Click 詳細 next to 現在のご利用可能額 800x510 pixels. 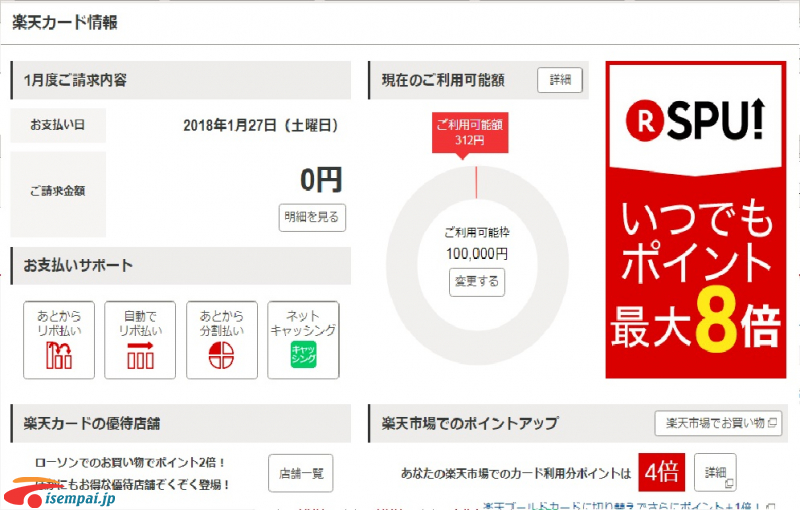(x=560, y=80)
